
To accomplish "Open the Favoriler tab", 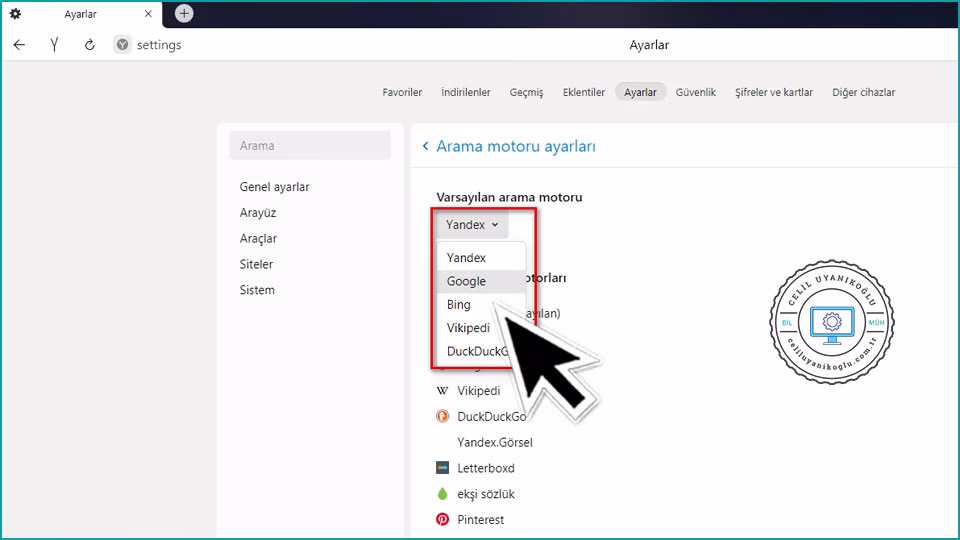I will click(x=402, y=92).
